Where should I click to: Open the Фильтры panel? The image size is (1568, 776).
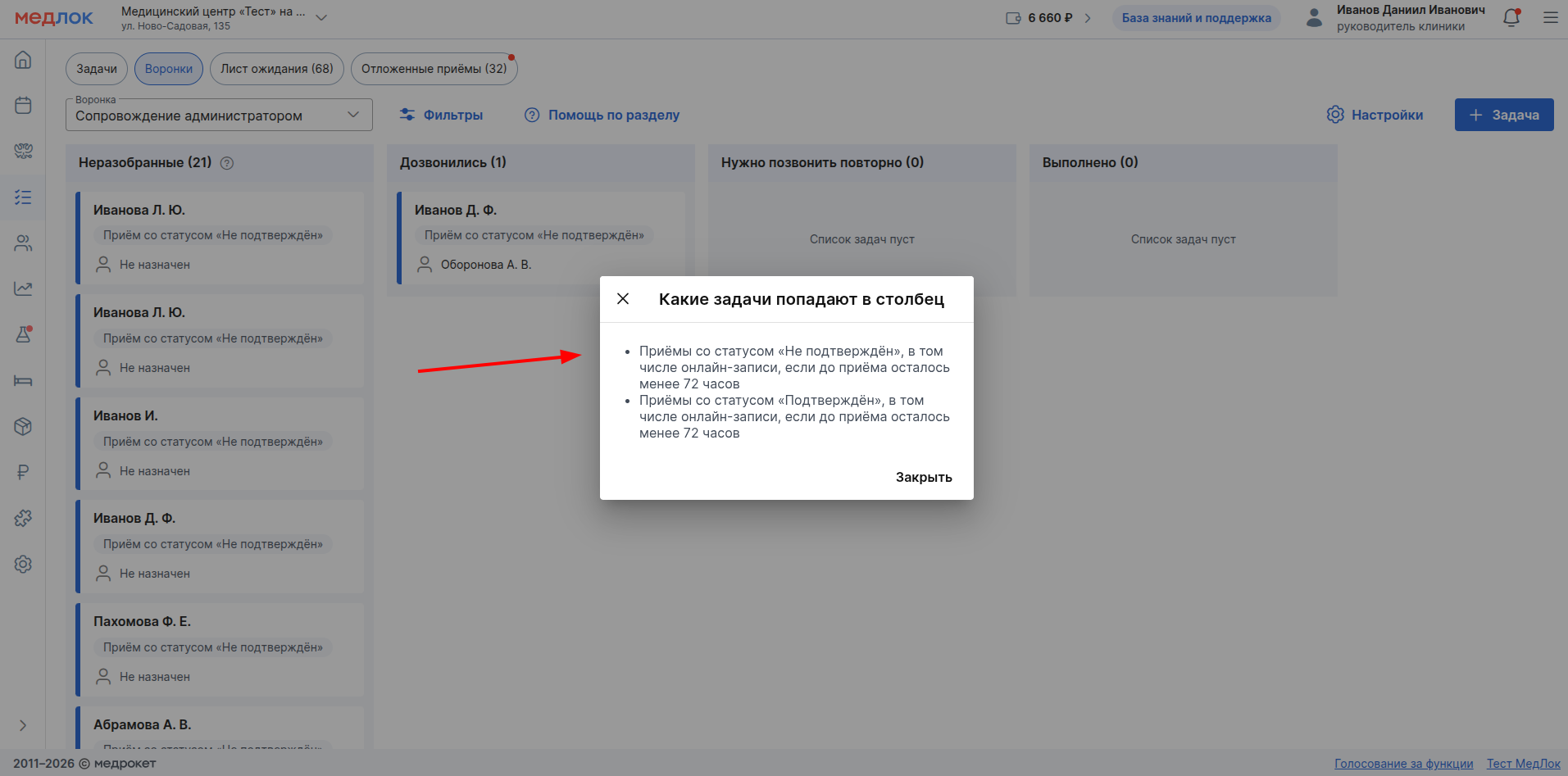click(441, 115)
